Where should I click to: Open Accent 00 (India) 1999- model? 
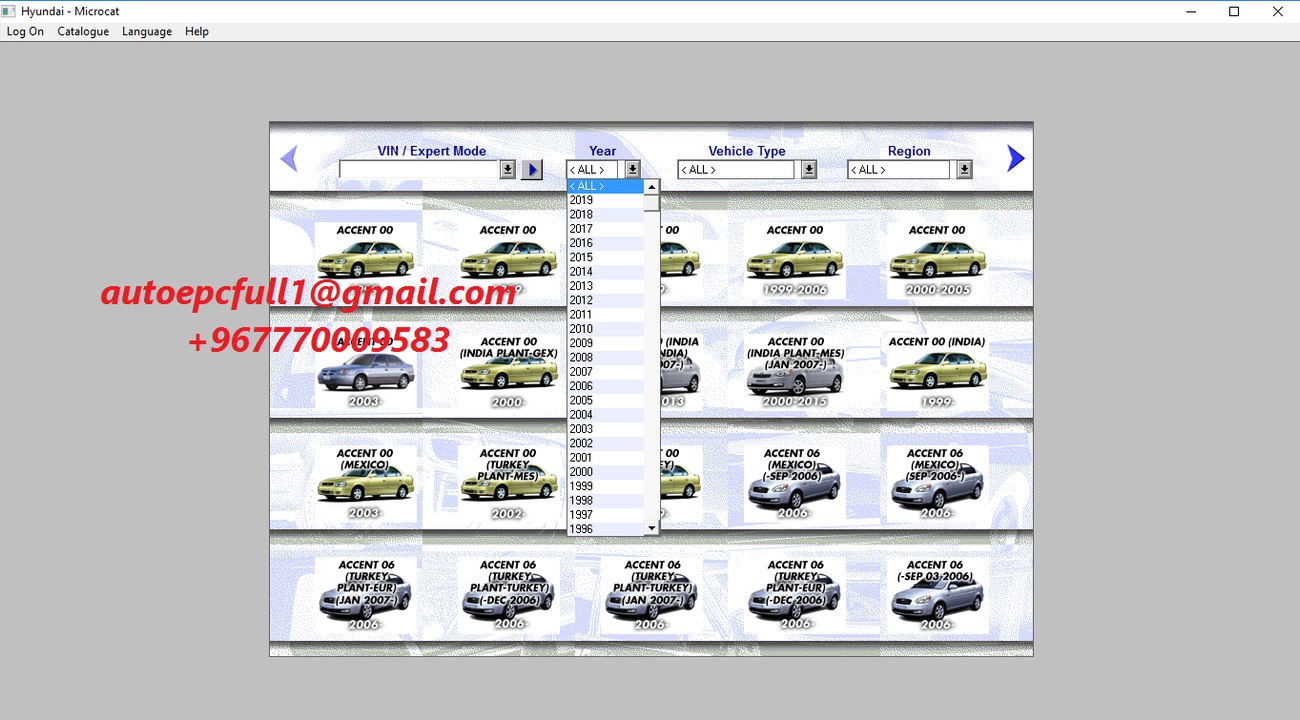937,372
